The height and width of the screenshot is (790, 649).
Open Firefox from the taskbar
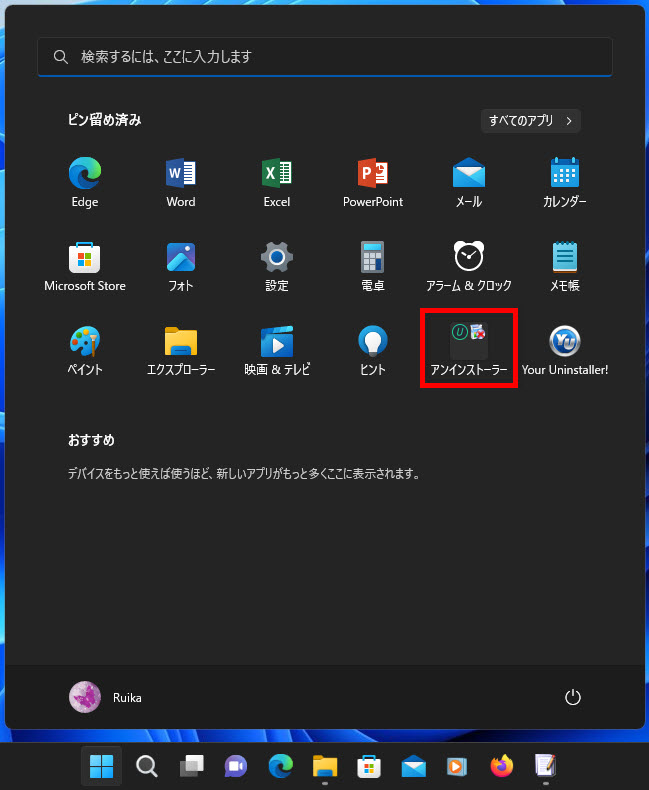[501, 766]
